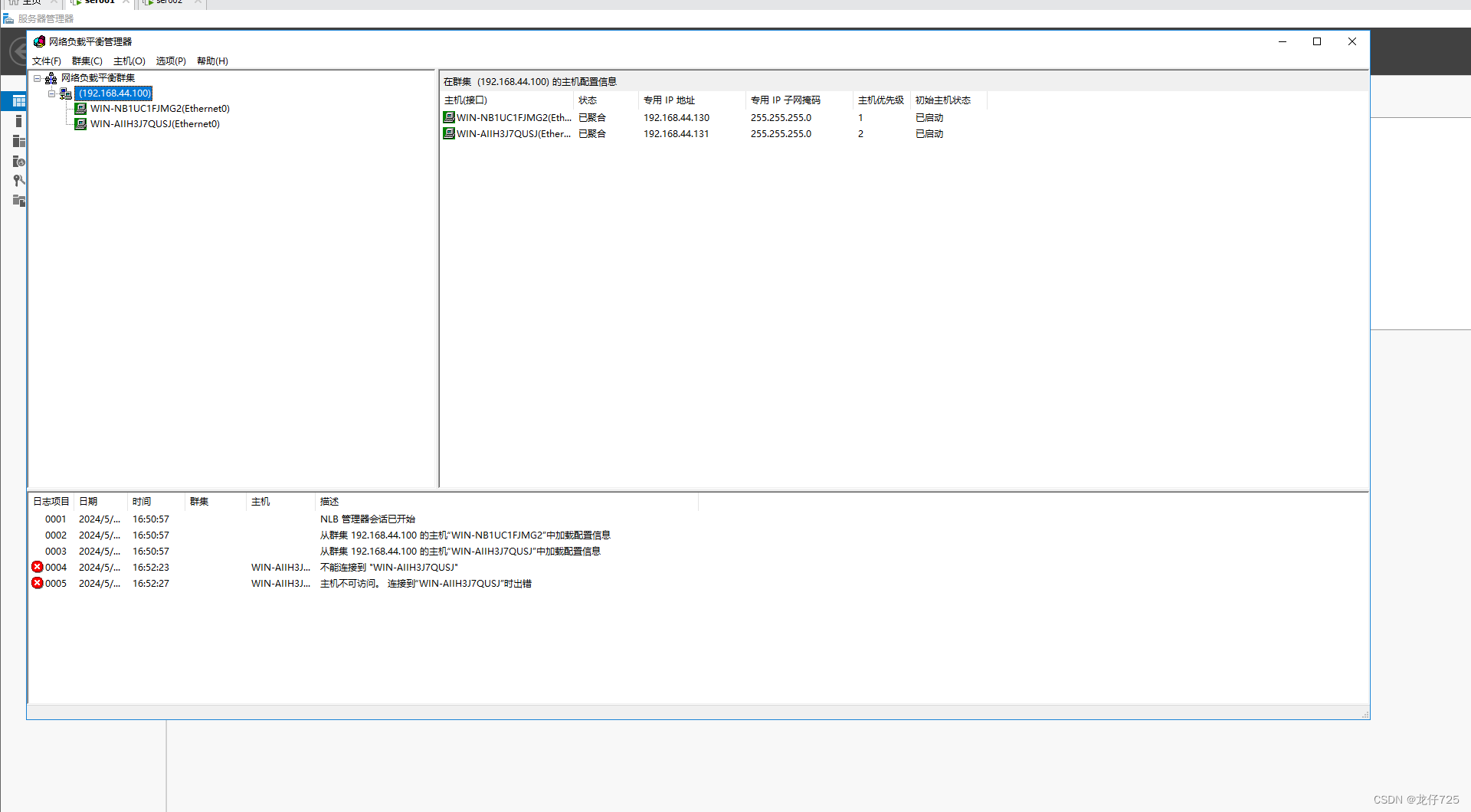
Task: Select IP address 192.168.44.131 cell
Action: [677, 134]
